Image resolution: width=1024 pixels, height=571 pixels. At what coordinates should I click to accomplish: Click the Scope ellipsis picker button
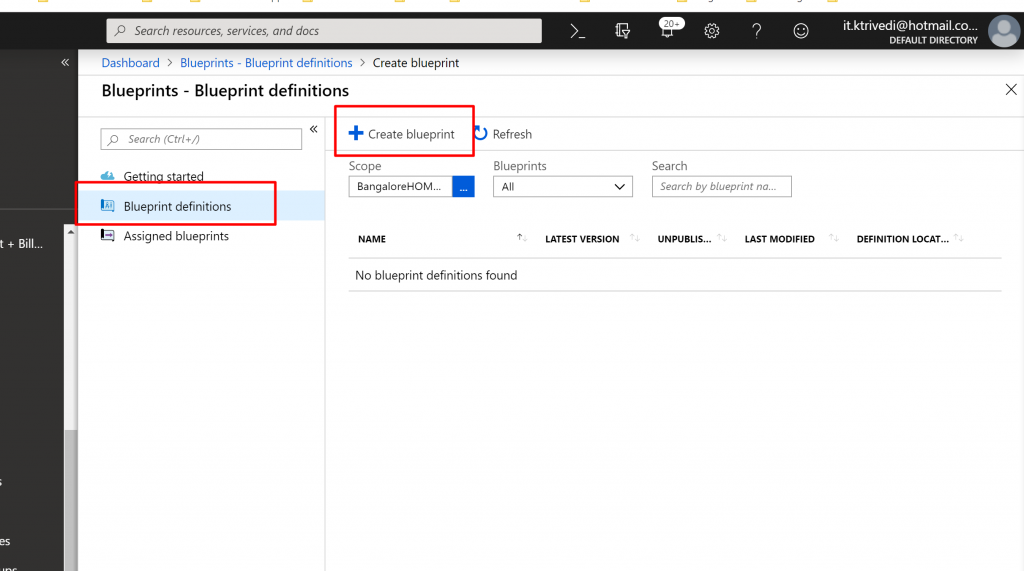463,187
